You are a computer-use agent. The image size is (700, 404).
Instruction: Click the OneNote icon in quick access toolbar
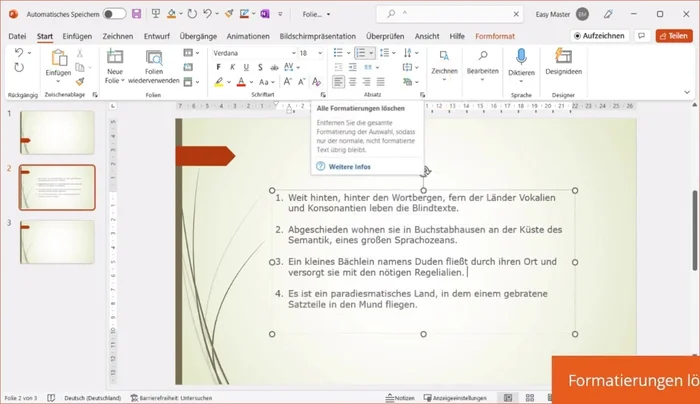coord(265,14)
